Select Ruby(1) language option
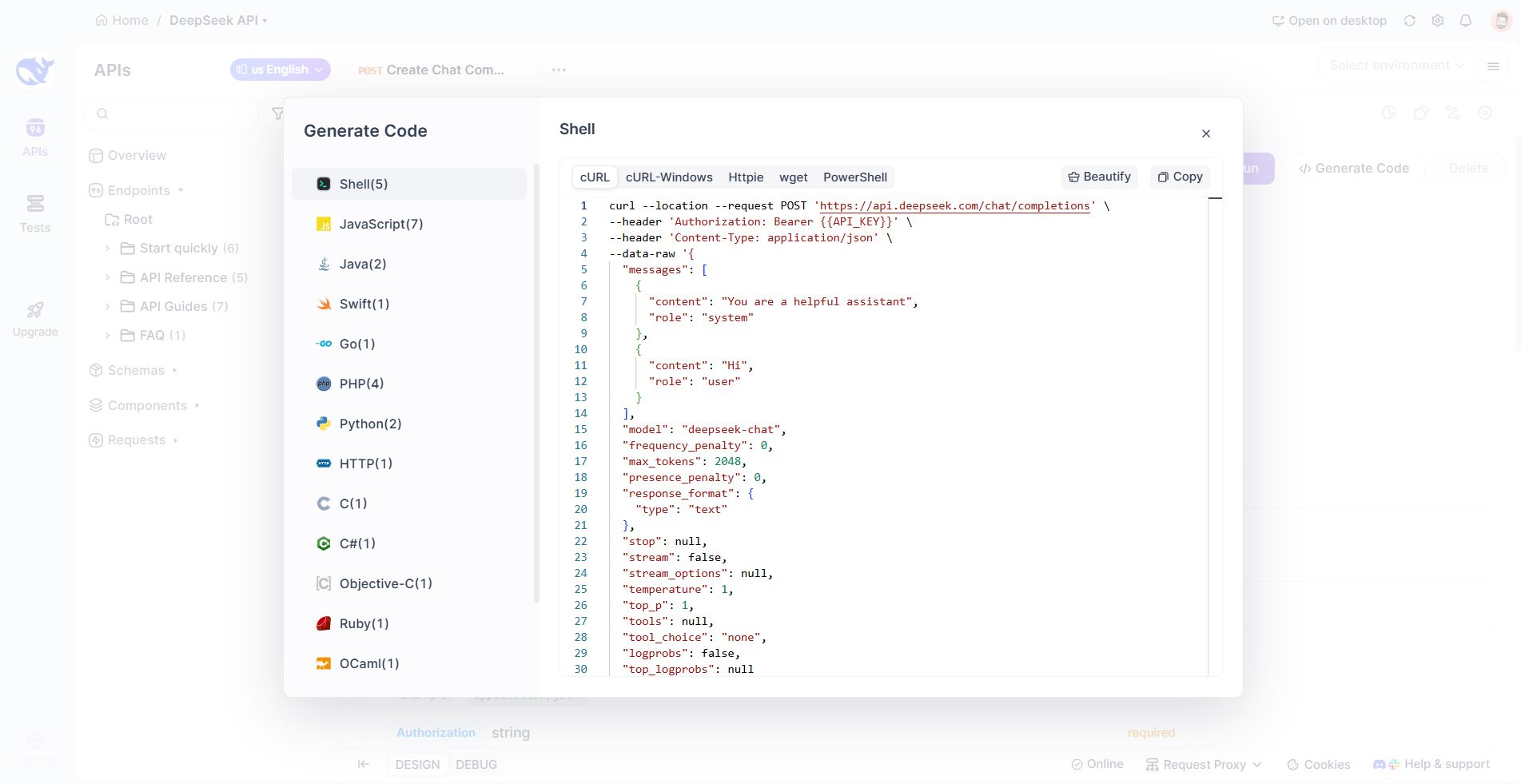The image size is (1521, 784). (x=408, y=623)
